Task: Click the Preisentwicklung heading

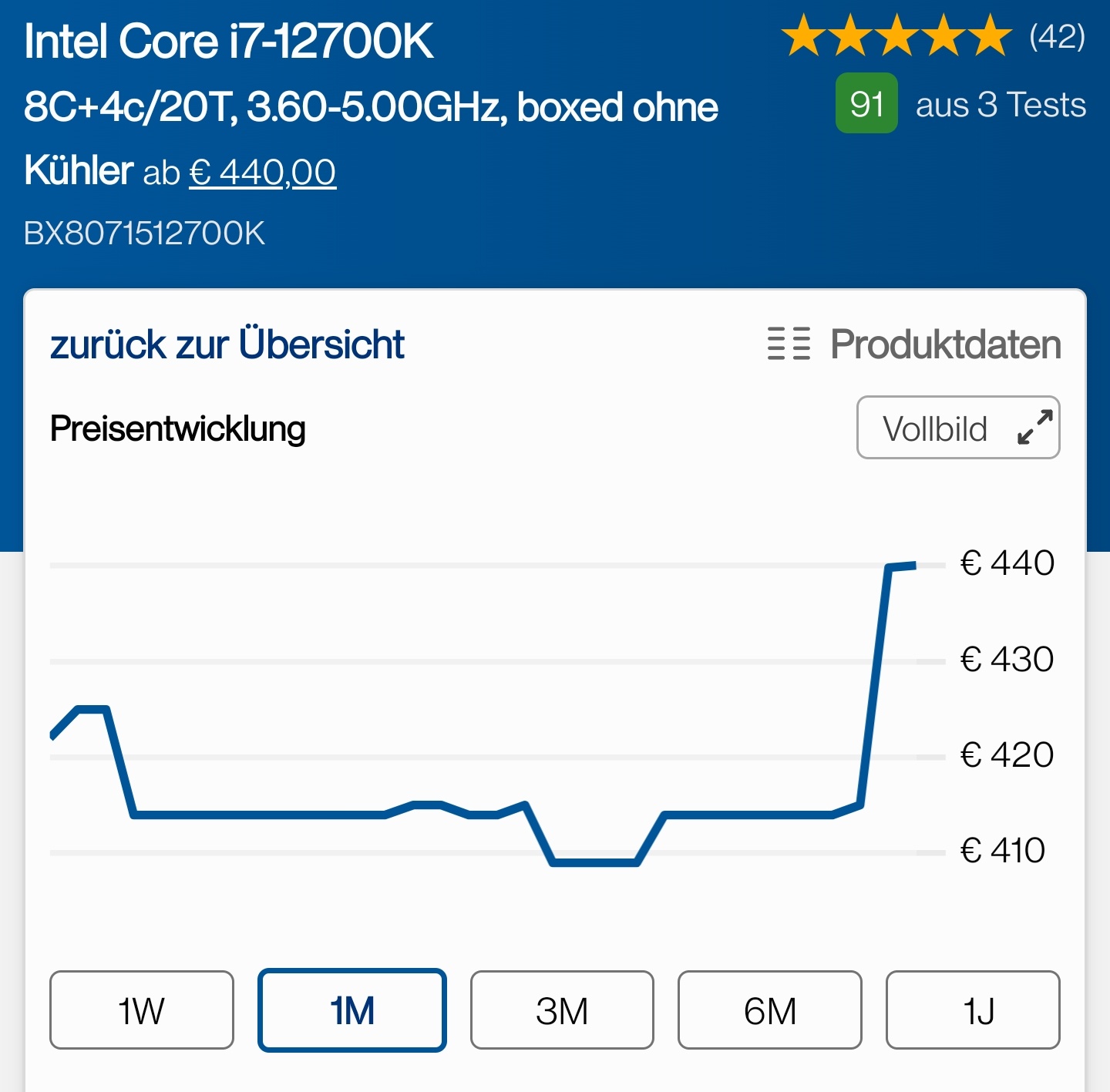Action: [x=178, y=428]
